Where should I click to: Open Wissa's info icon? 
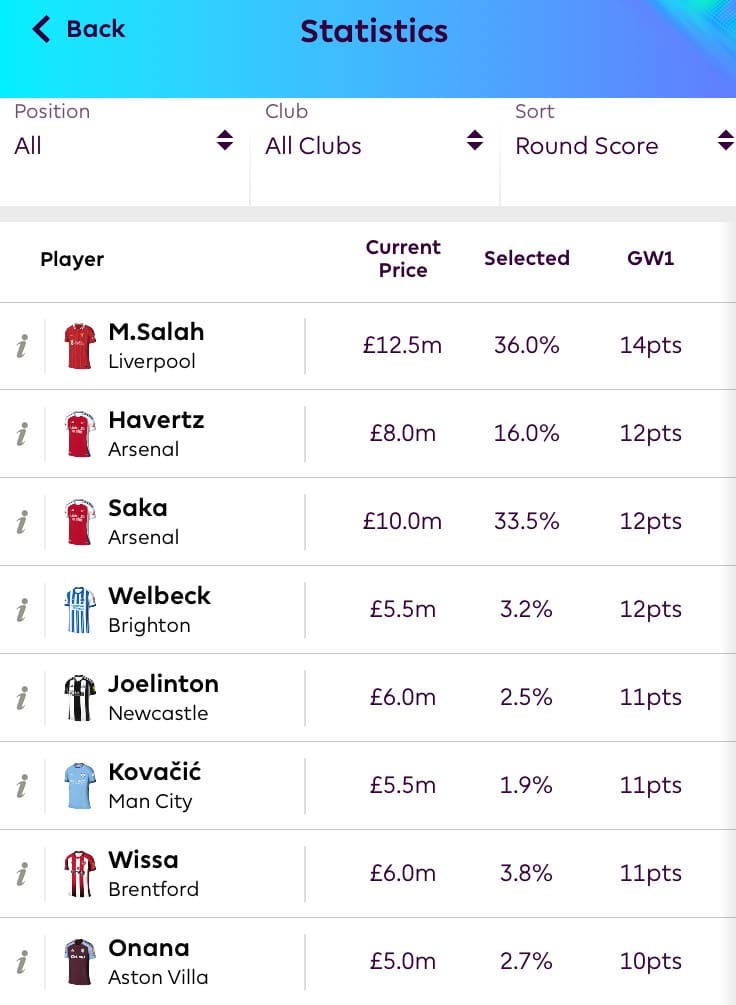22,874
